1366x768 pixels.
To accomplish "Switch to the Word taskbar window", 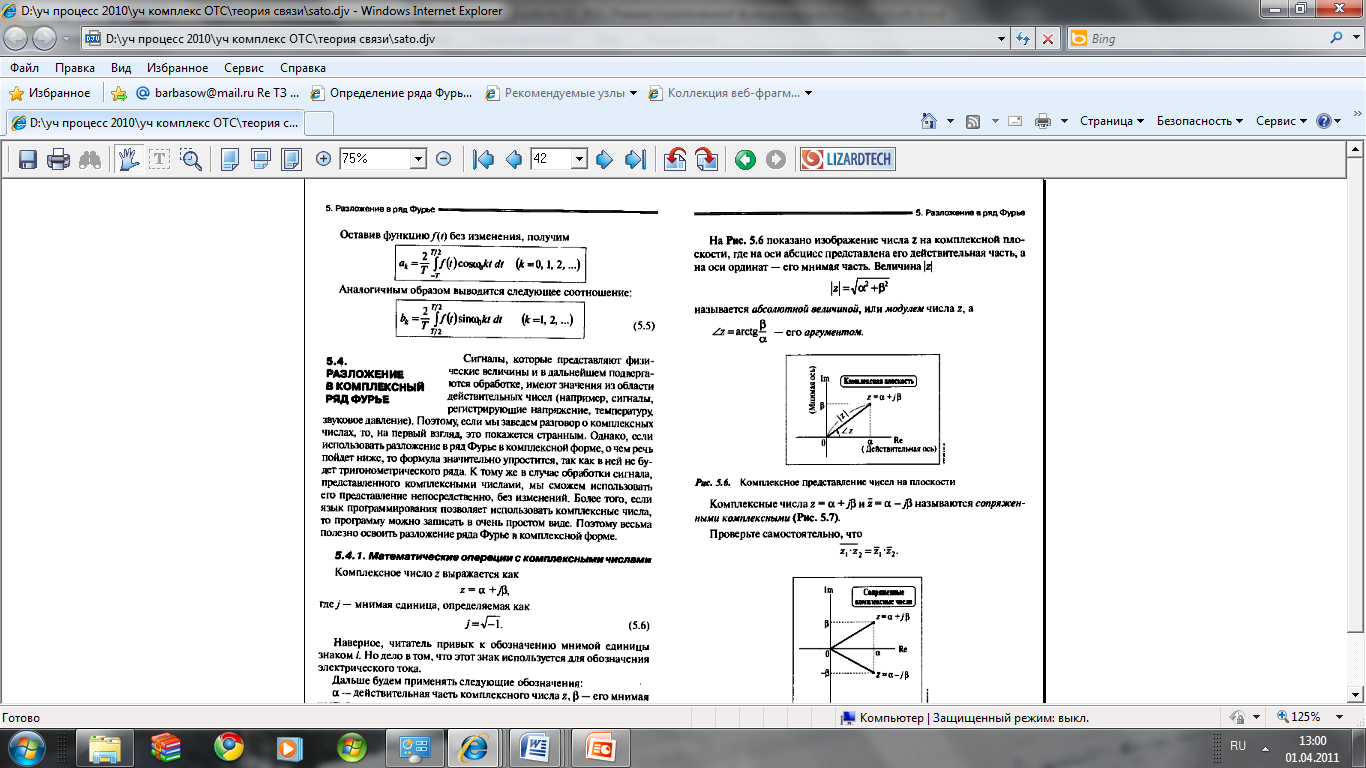I will click(x=534, y=747).
